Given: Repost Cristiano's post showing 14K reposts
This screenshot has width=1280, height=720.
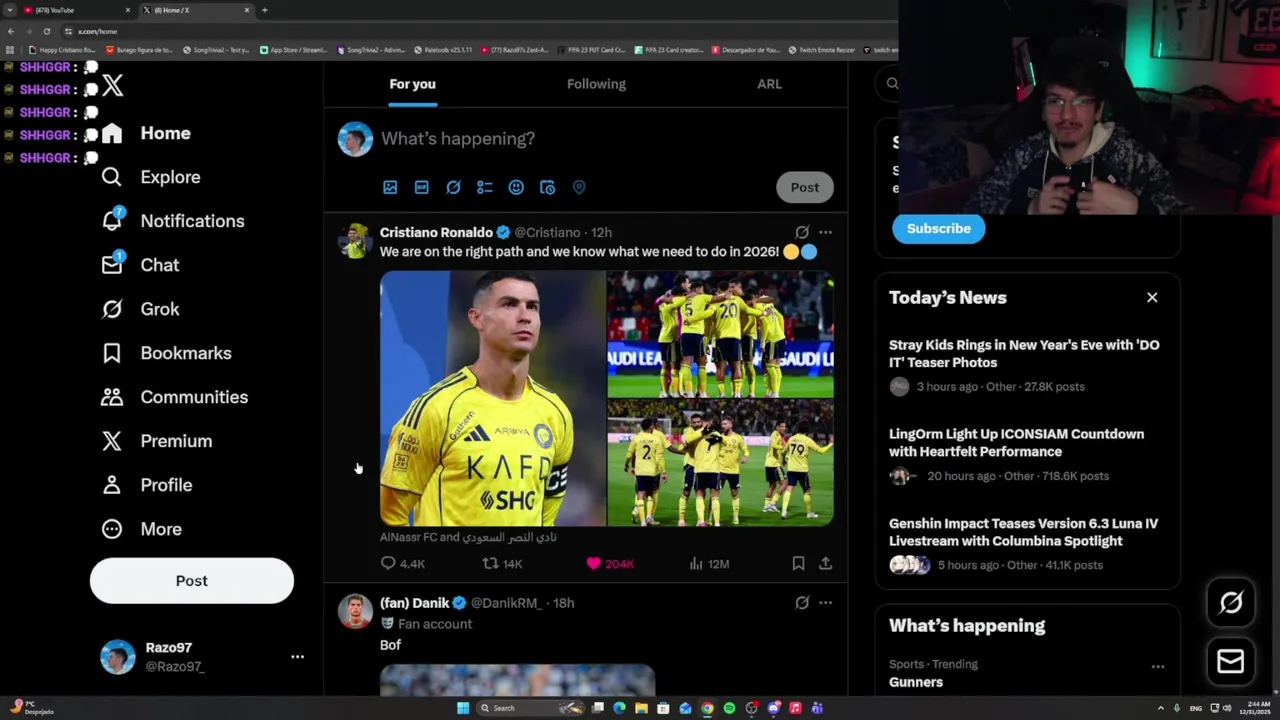Looking at the screenshot, I should pyautogui.click(x=503, y=564).
